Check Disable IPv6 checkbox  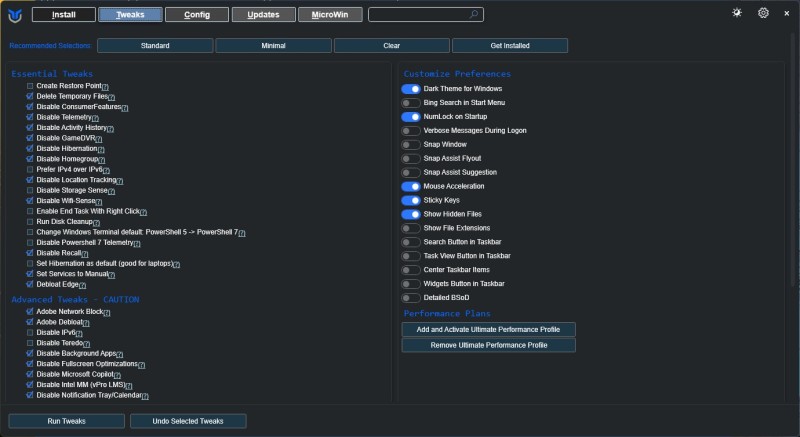click(x=30, y=332)
